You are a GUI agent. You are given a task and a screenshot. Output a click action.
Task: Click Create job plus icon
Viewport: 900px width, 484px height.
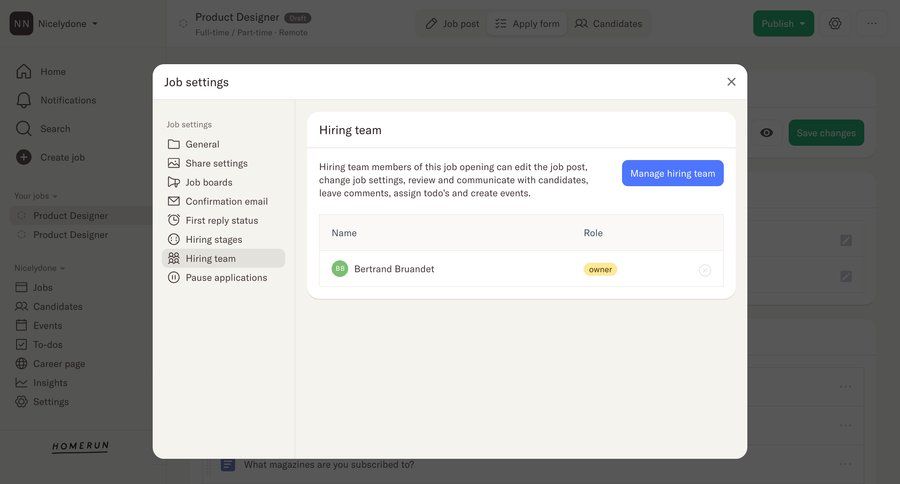tap(24, 157)
